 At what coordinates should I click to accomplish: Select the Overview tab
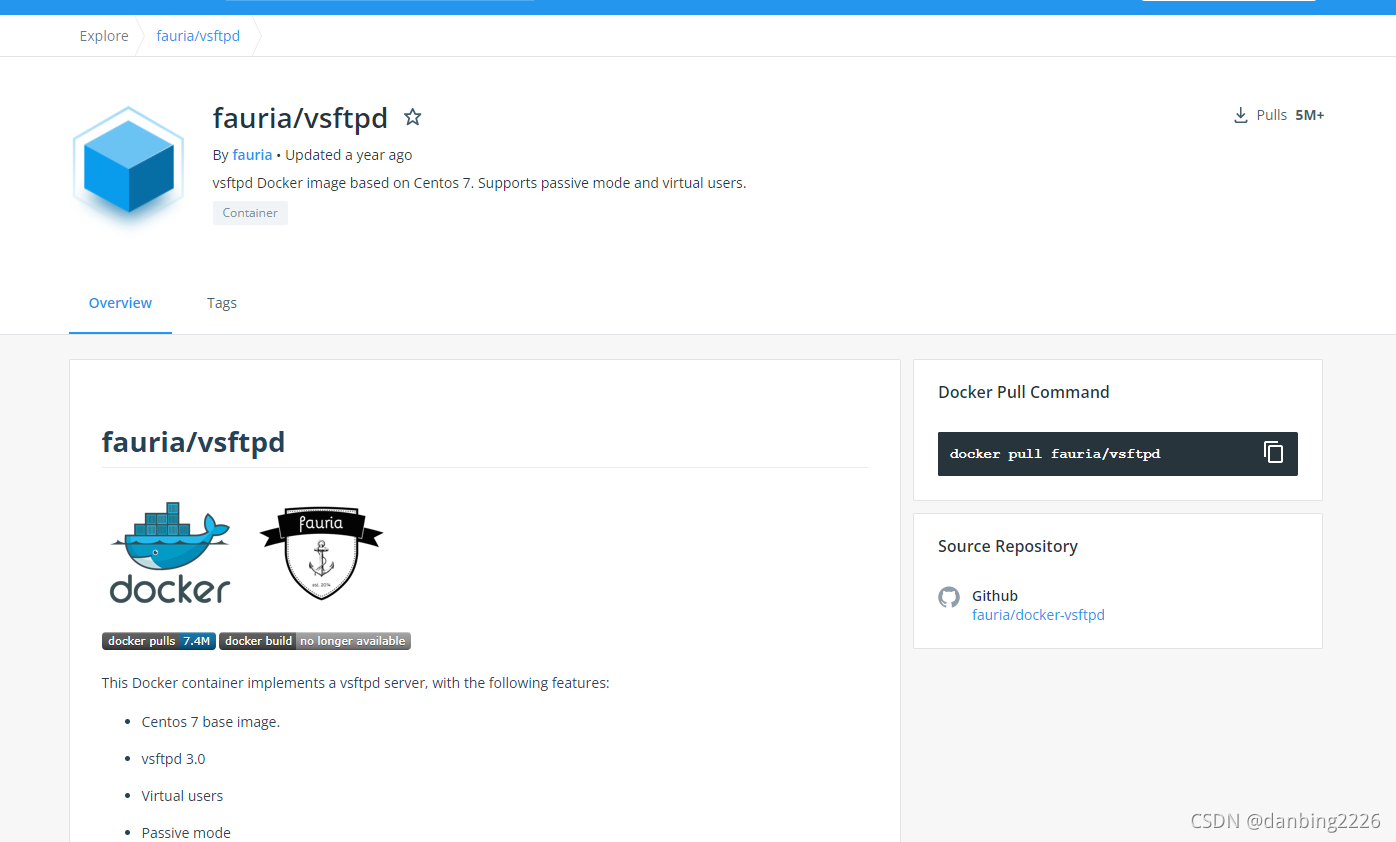coord(120,302)
